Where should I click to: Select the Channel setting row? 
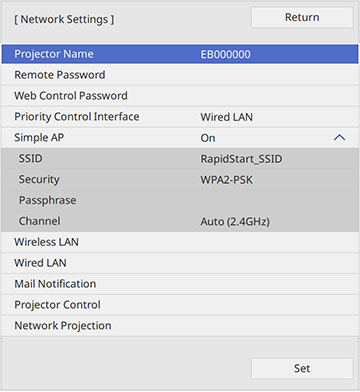tap(180, 221)
